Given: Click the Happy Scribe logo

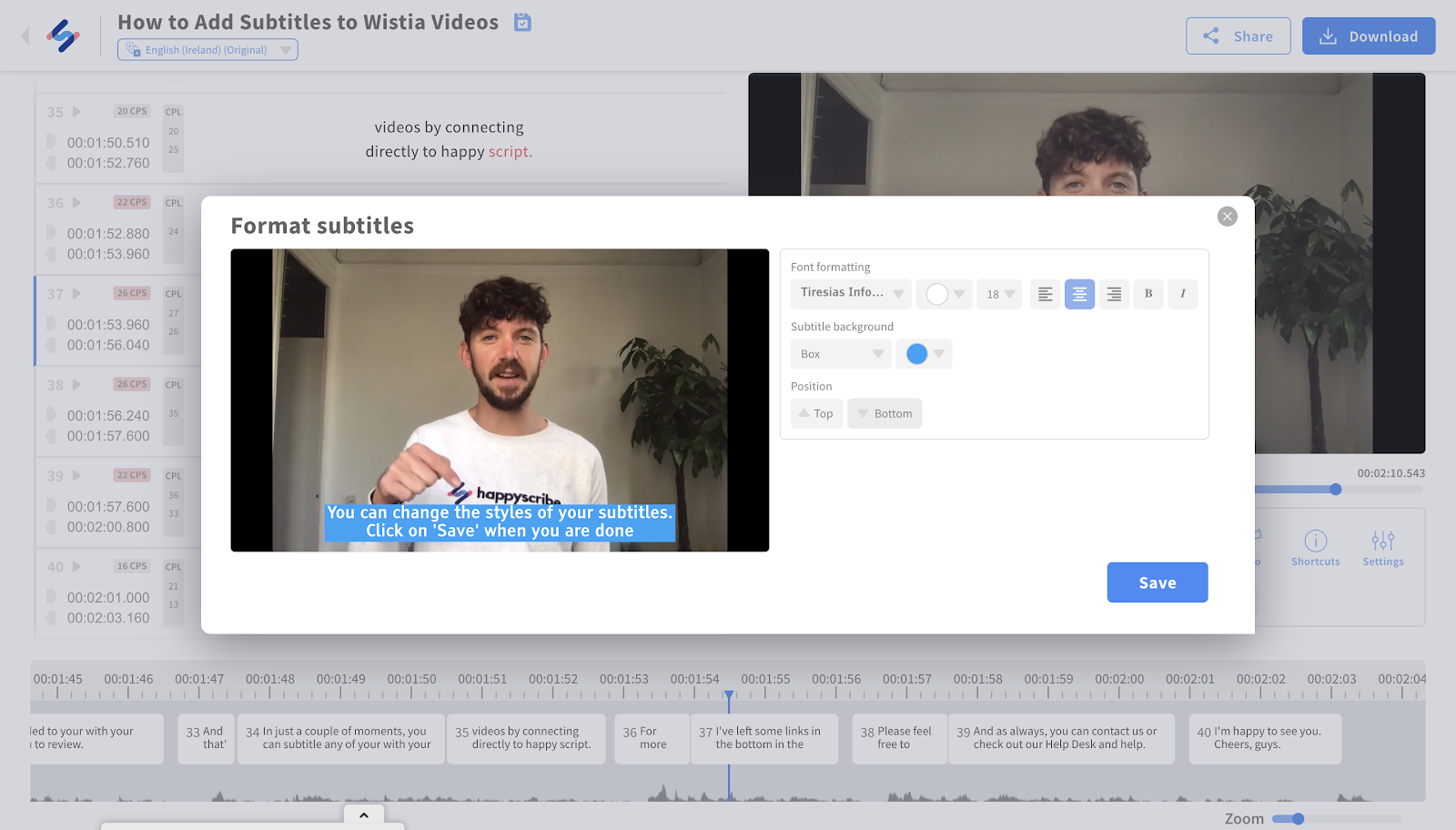Looking at the screenshot, I should click(x=63, y=36).
